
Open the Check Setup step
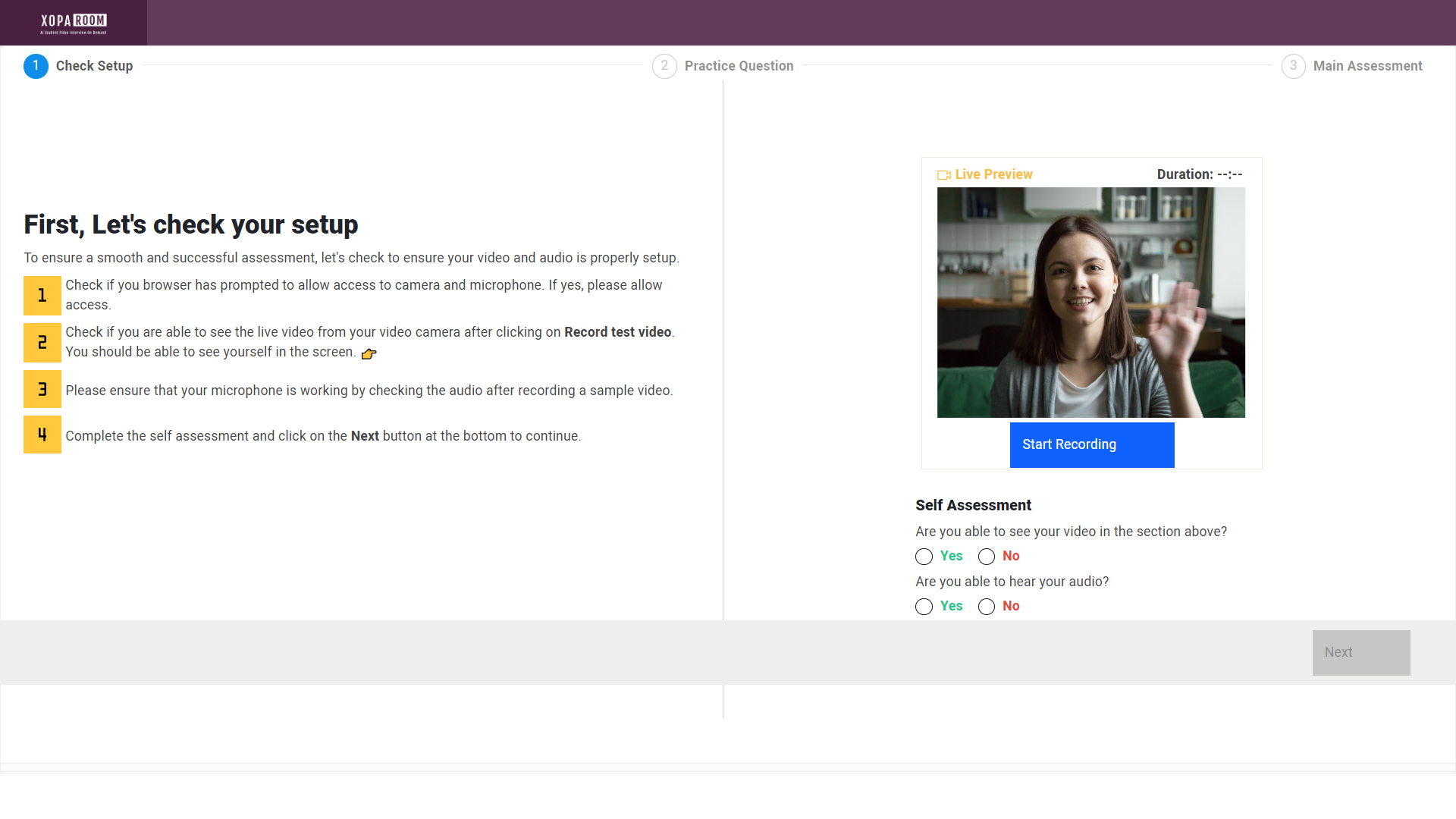click(94, 66)
